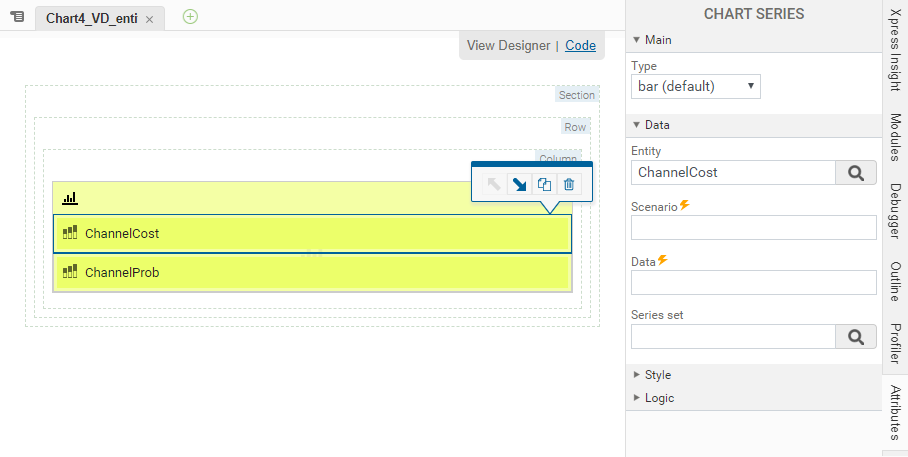Add a new tab with green plus icon
The image size is (908, 457).
pyautogui.click(x=191, y=16)
